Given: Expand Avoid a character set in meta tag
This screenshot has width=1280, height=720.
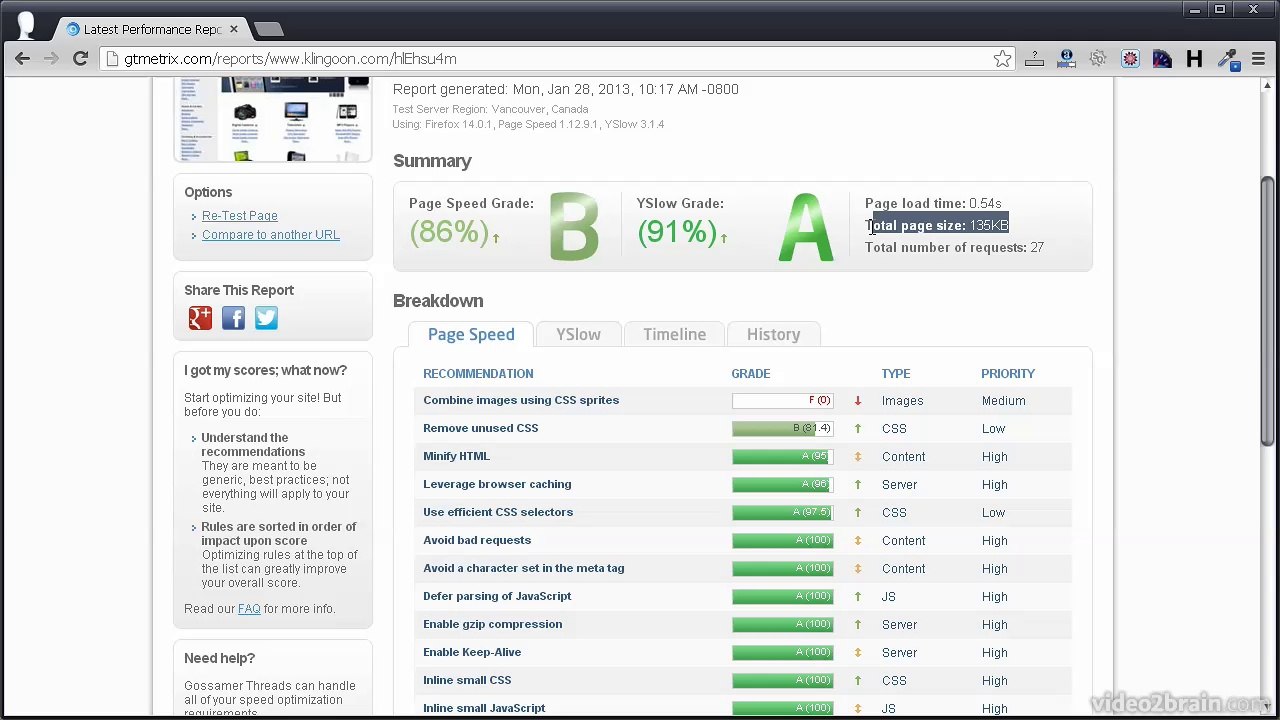Looking at the screenshot, I should (523, 568).
